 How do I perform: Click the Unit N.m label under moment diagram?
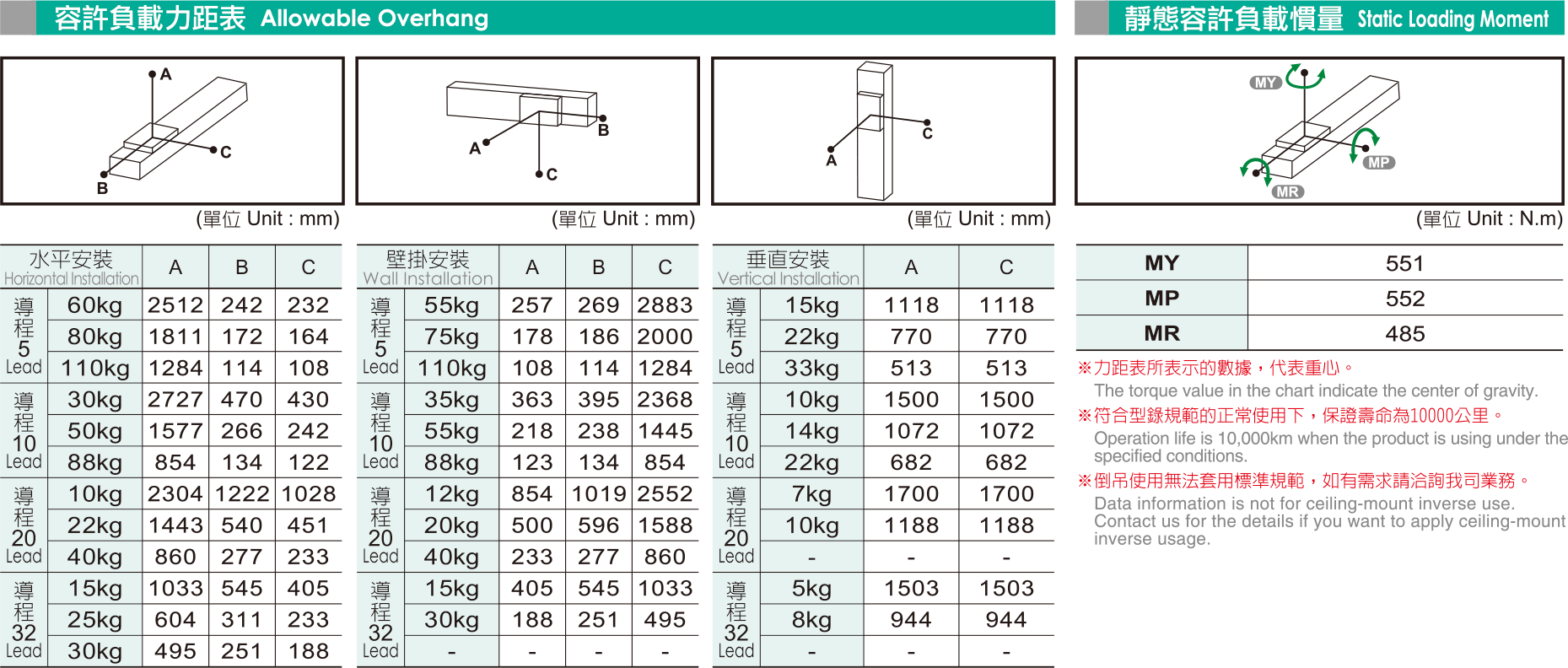pyautogui.click(x=1489, y=219)
